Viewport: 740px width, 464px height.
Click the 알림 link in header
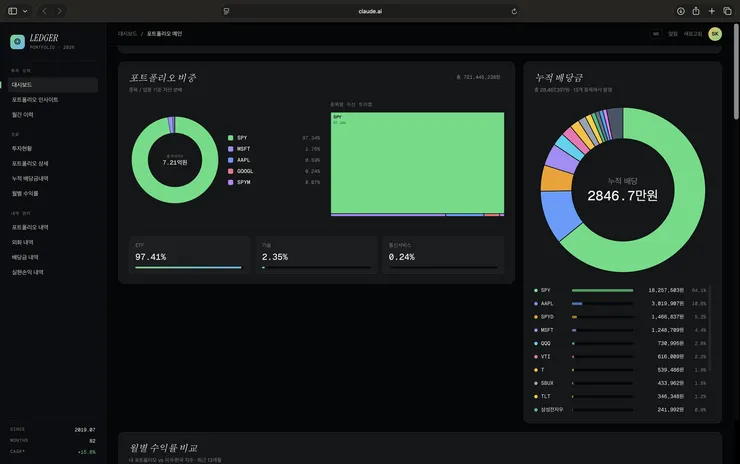tap(673, 34)
